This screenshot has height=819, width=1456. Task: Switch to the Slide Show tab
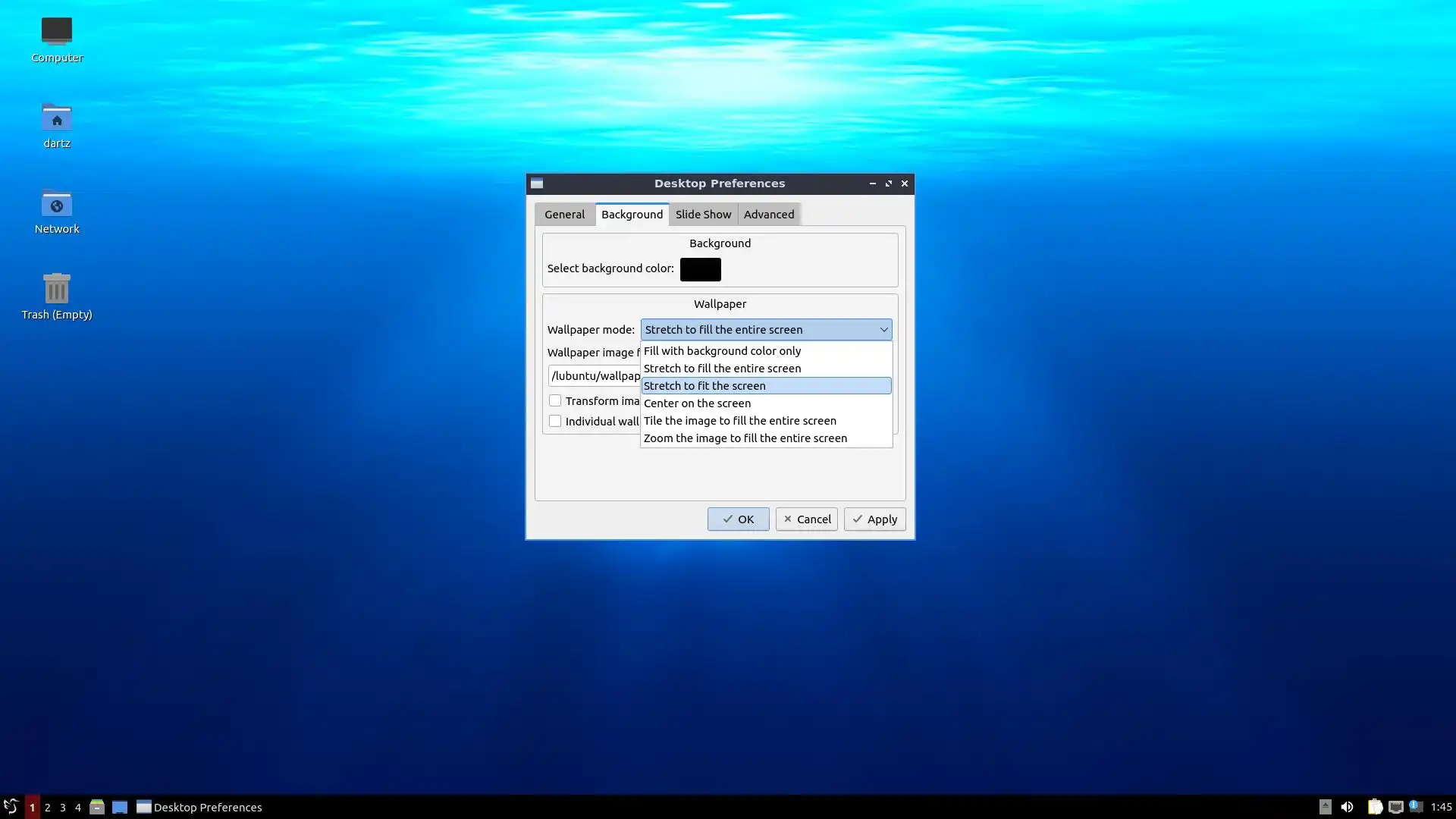coord(703,215)
